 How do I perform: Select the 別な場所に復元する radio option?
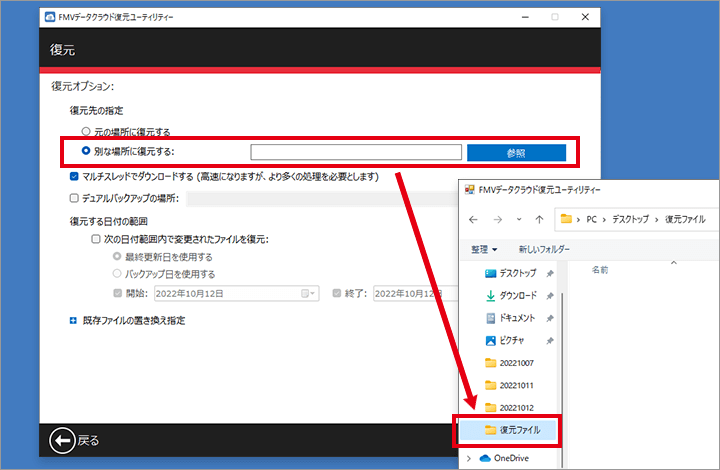(x=86, y=152)
